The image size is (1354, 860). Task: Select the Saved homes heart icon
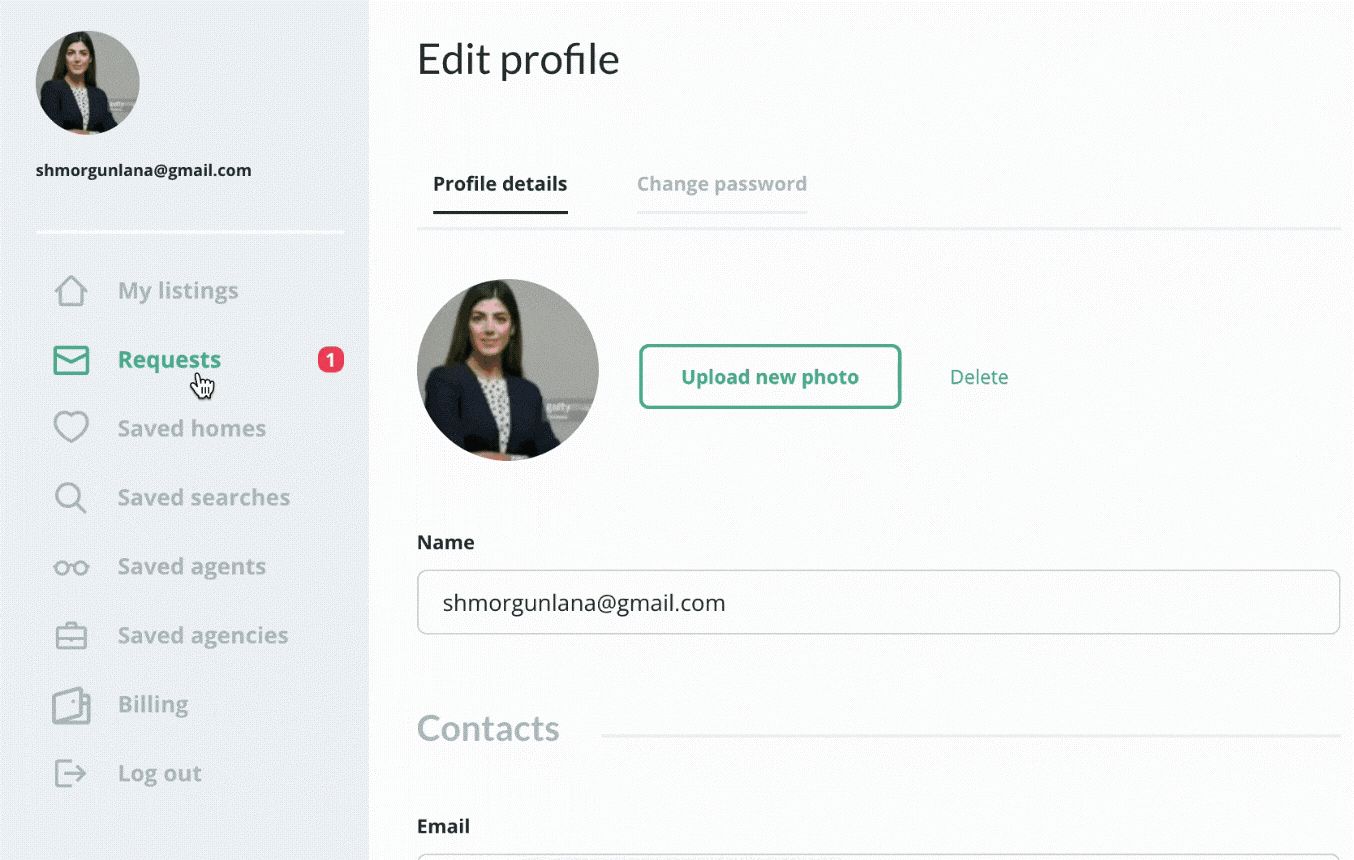pos(70,427)
